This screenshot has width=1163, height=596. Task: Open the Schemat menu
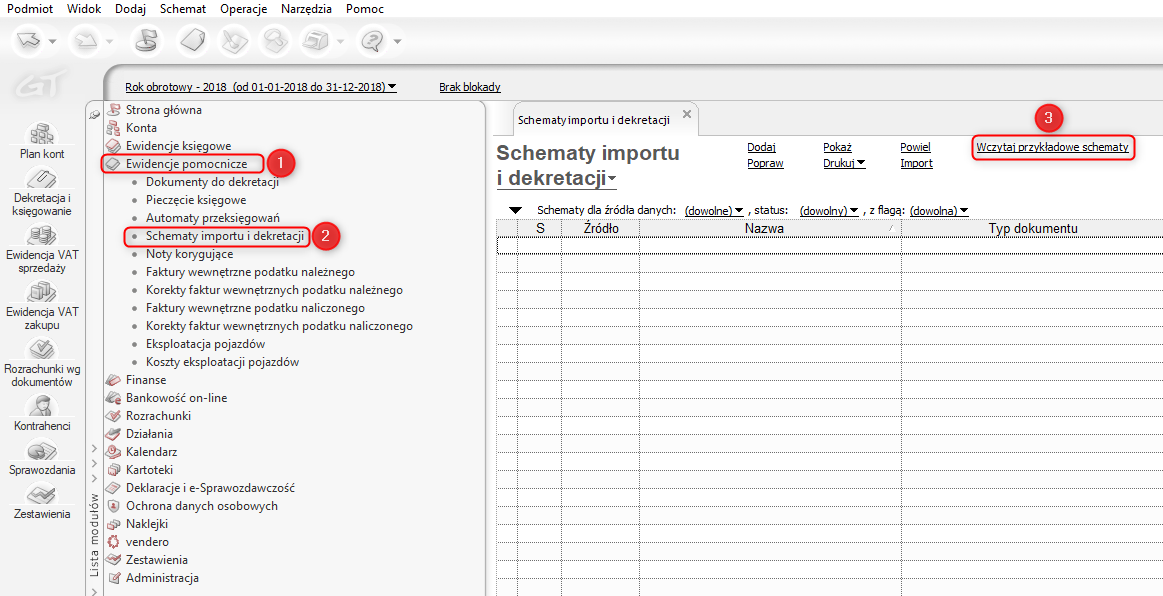(183, 9)
